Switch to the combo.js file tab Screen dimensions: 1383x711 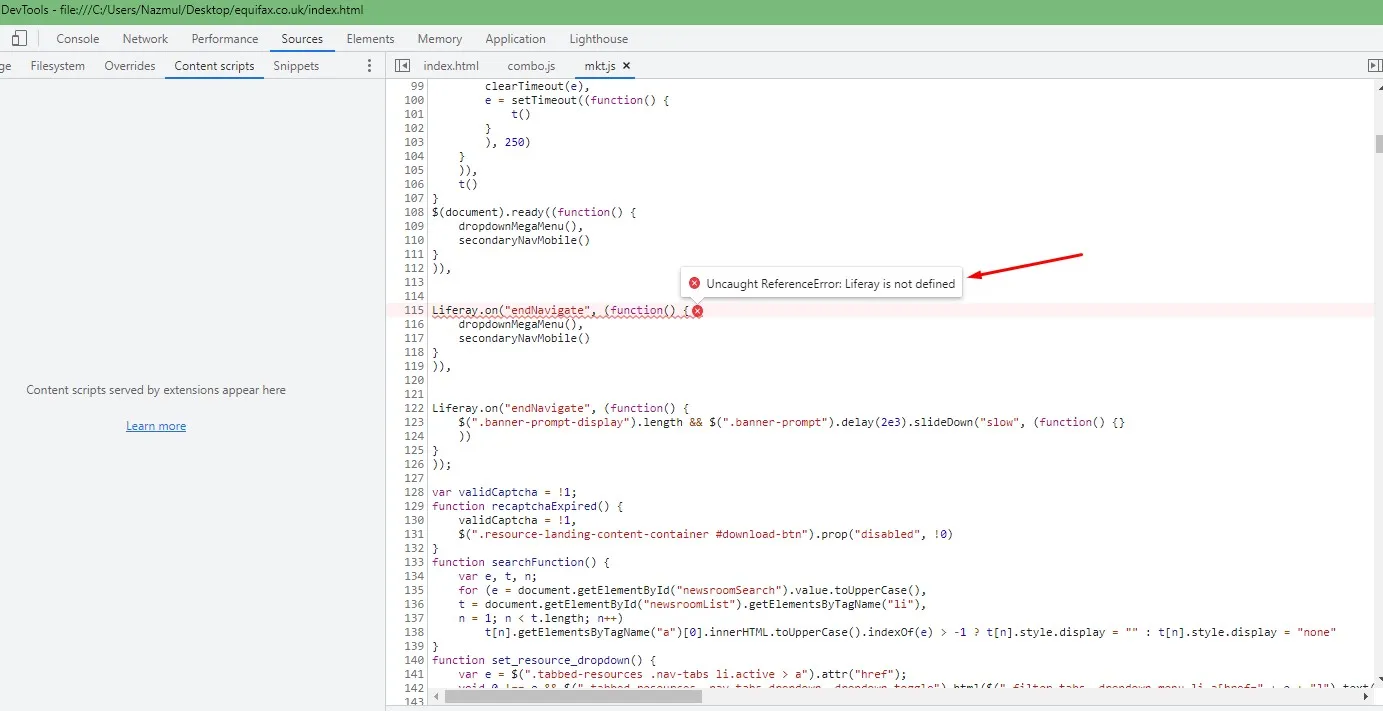pos(531,66)
